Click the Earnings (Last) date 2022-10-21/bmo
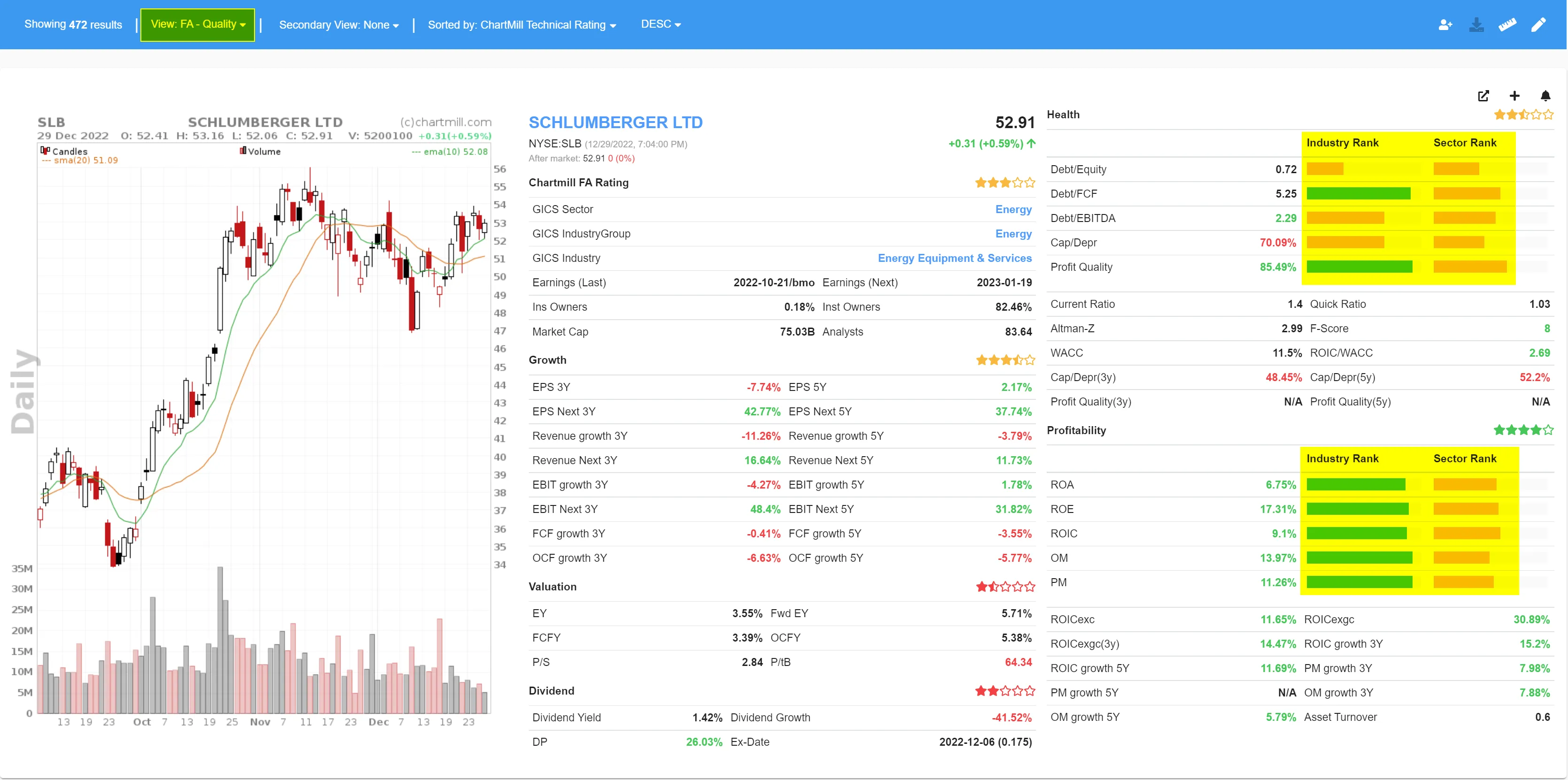This screenshot has width=1568, height=780. [x=773, y=283]
